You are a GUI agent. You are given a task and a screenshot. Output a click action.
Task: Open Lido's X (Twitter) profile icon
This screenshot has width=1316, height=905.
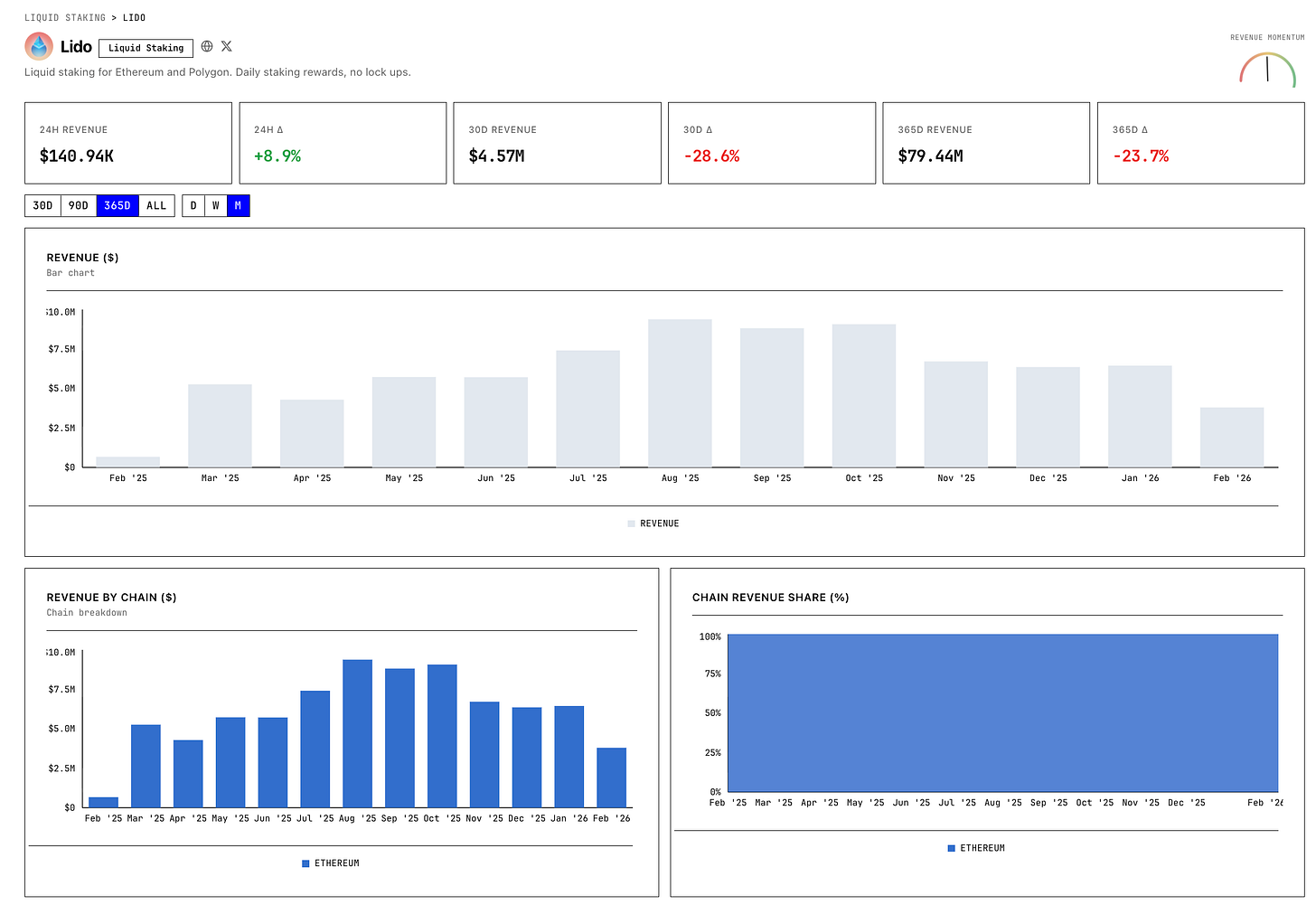click(x=227, y=46)
